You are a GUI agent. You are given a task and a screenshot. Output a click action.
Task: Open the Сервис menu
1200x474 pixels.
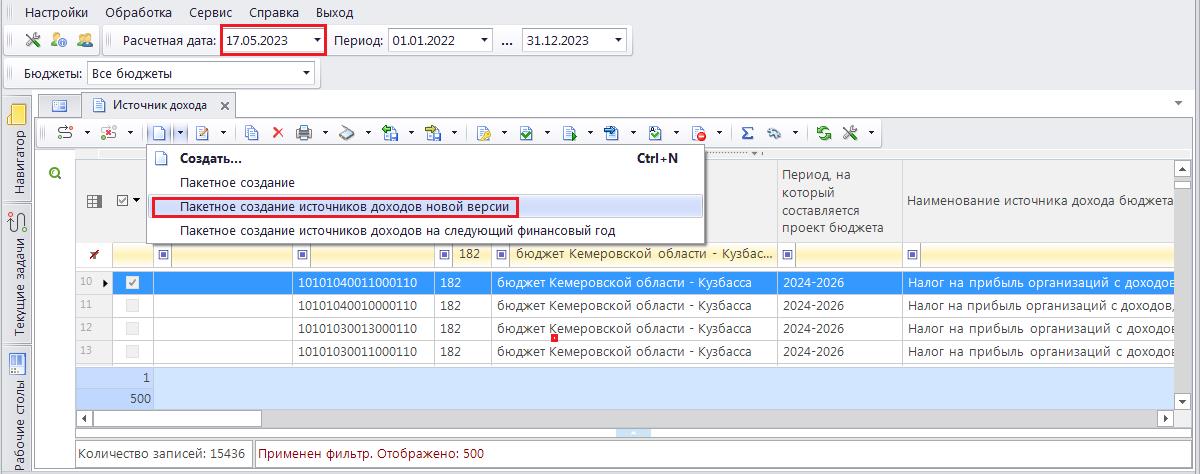(210, 12)
